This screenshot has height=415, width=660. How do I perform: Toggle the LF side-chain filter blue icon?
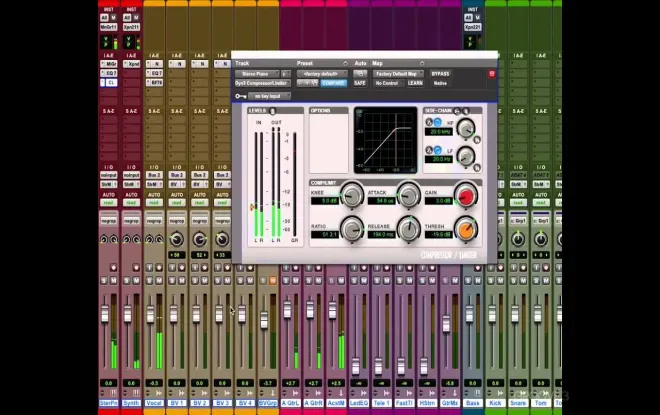tap(438, 150)
